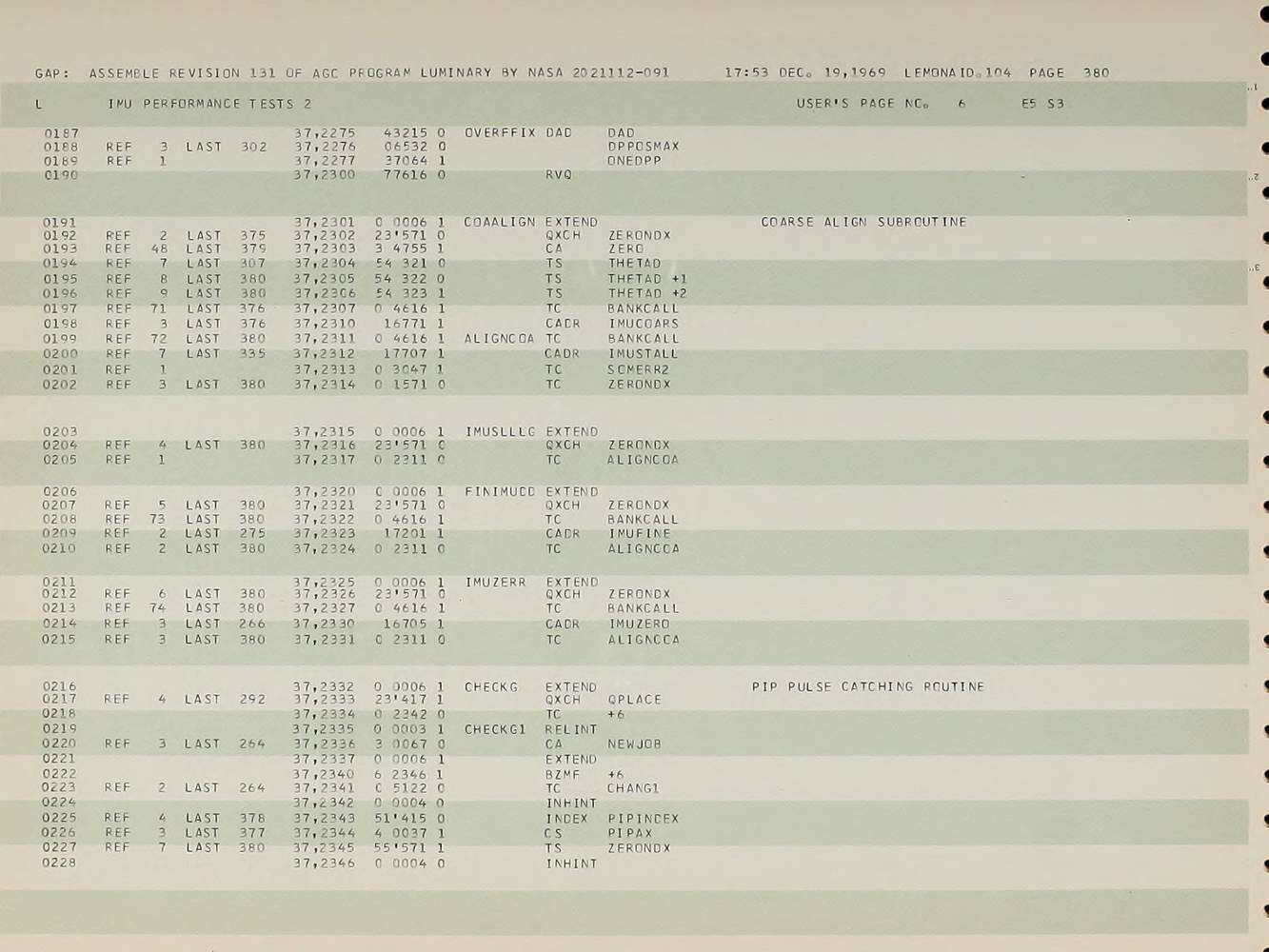Select the operand 'IMUCOARS'
Screen dimensions: 1269x952
point(644,324)
